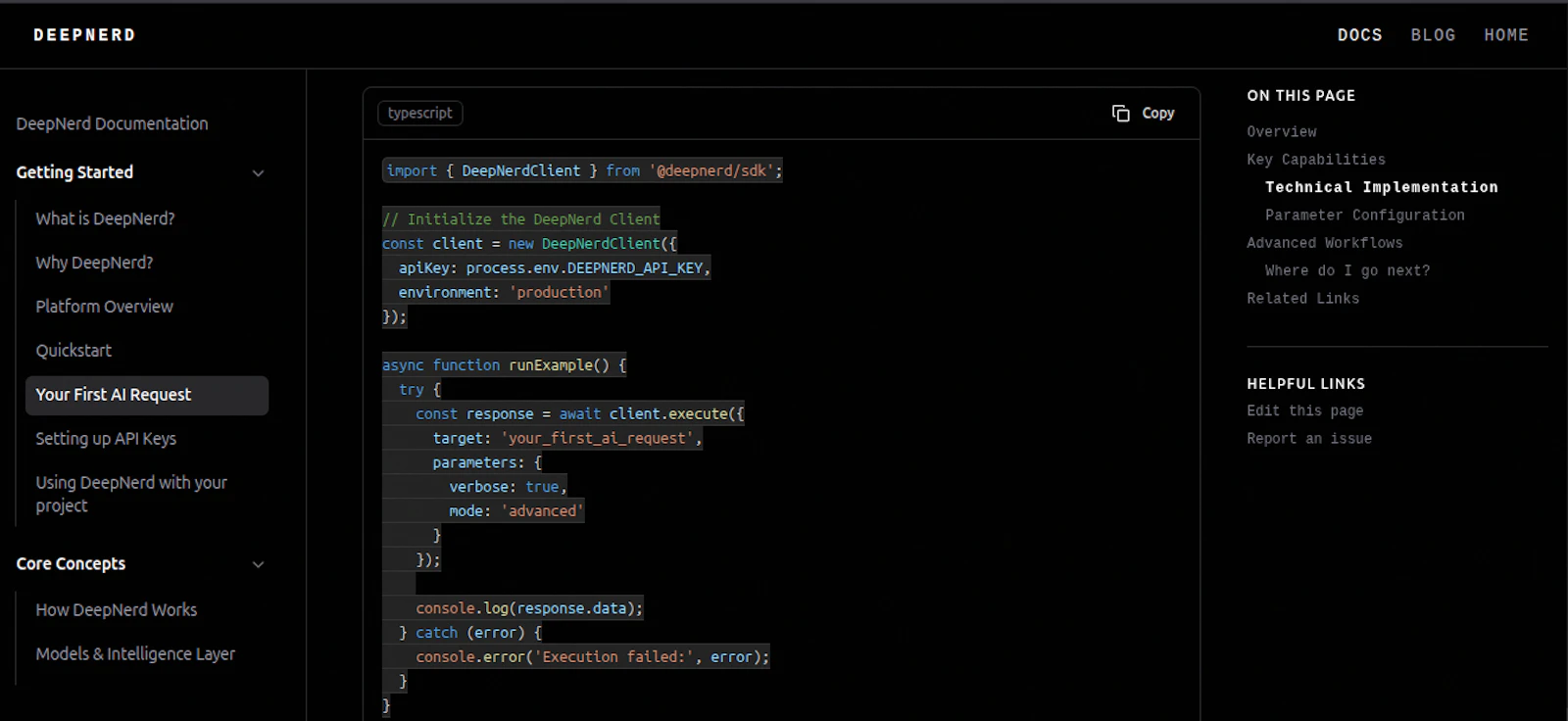The width and height of the screenshot is (1568, 721).
Task: Open Setting up API Keys page
Action: tap(106, 439)
